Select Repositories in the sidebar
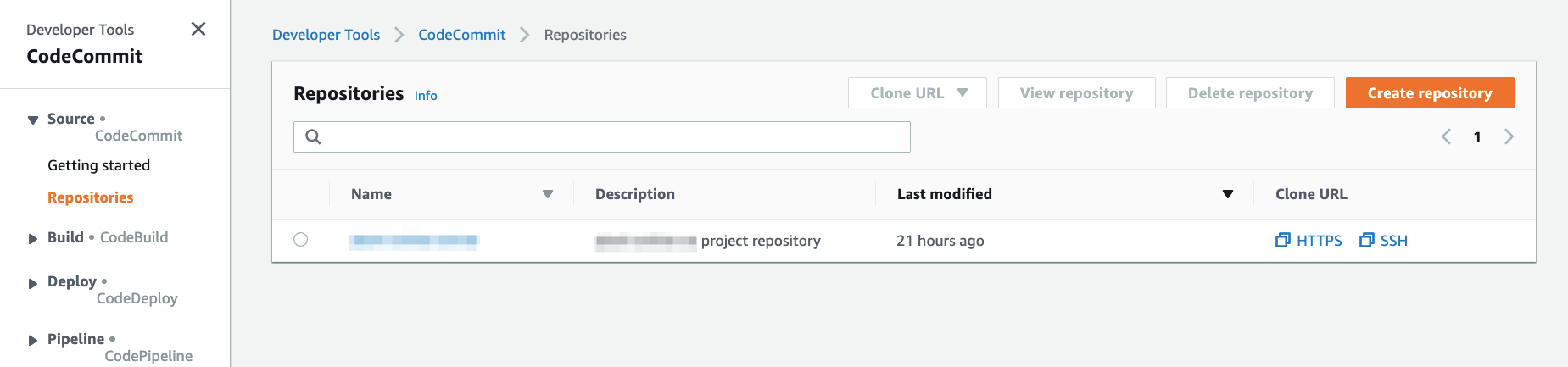Screen dimensions: 1568x367 pyautogui.click(x=91, y=197)
